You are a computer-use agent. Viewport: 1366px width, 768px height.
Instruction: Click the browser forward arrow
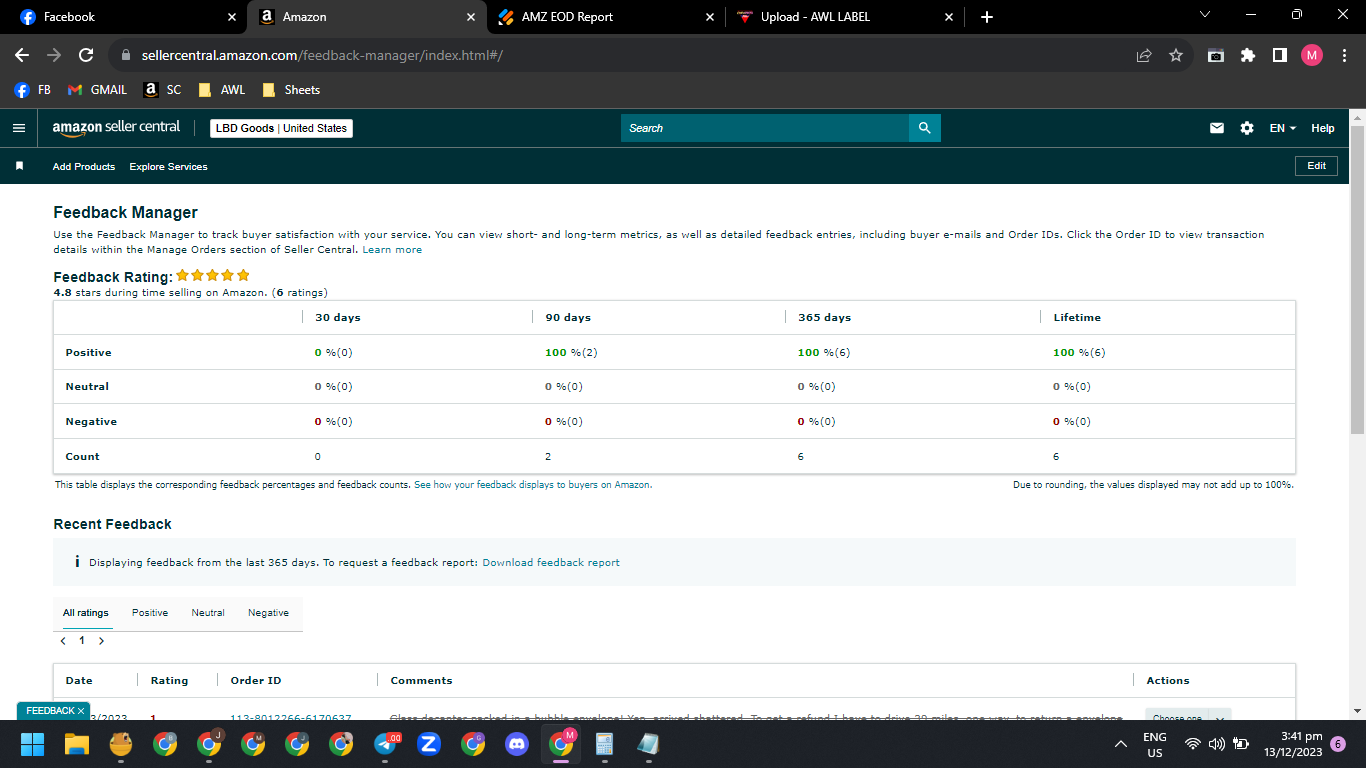click(54, 56)
